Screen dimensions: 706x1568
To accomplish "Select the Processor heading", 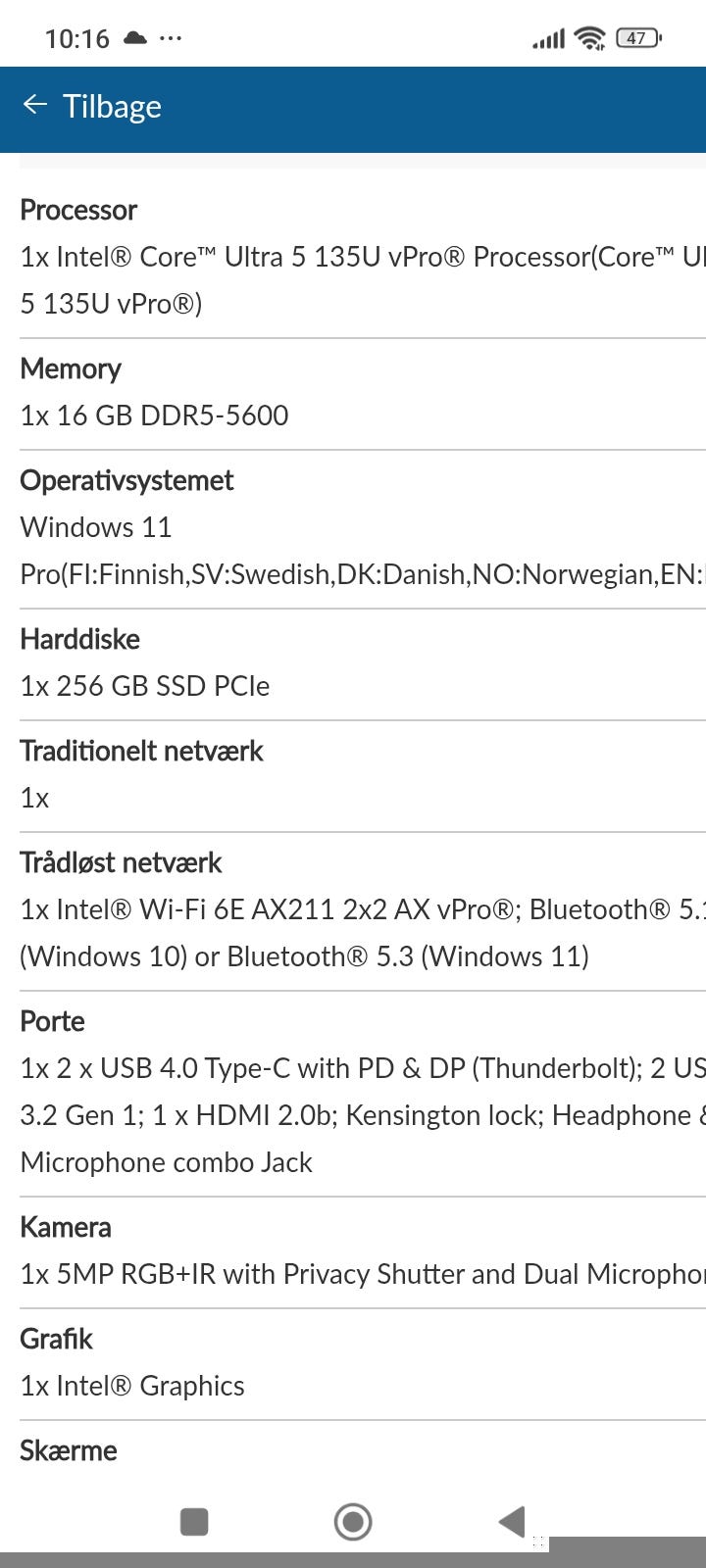I will click(x=78, y=210).
